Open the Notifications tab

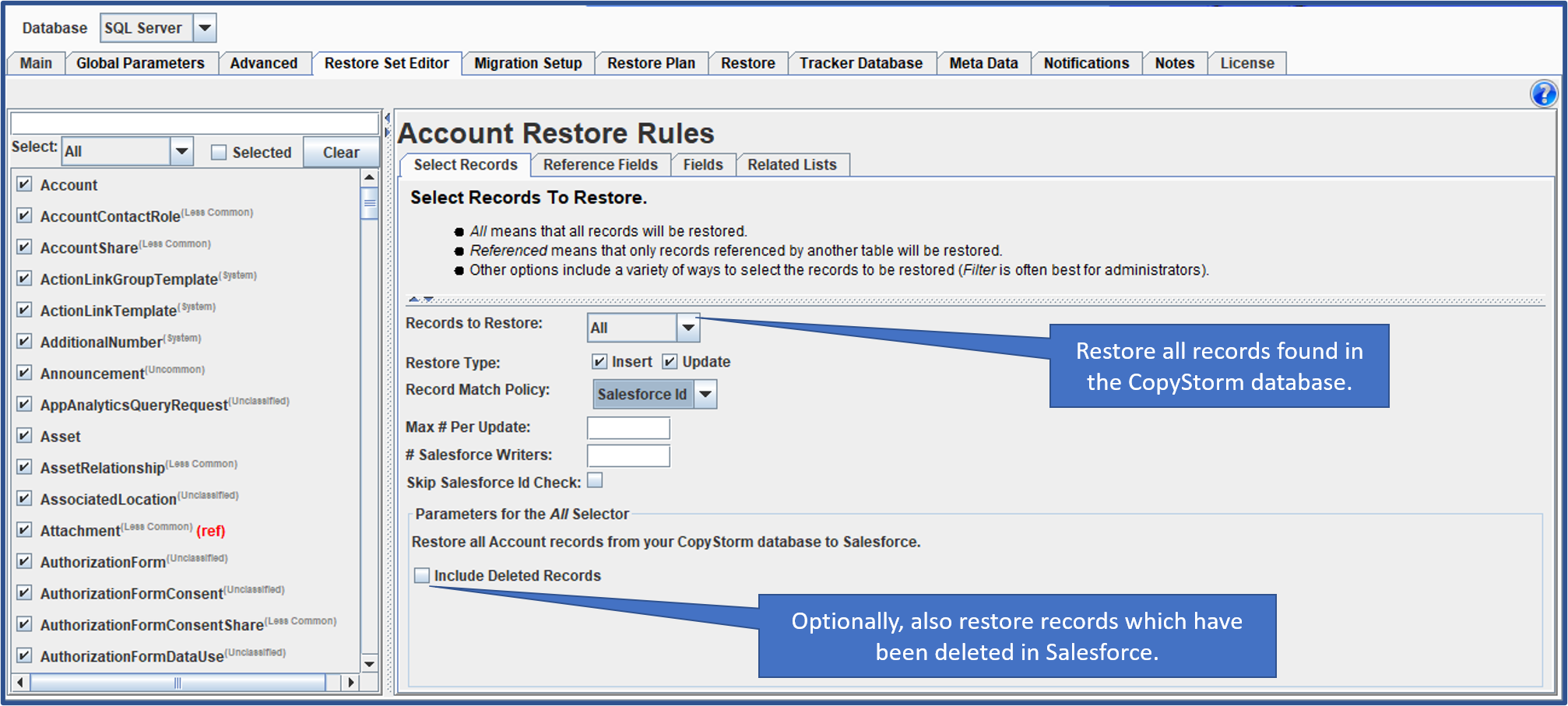tap(1087, 63)
